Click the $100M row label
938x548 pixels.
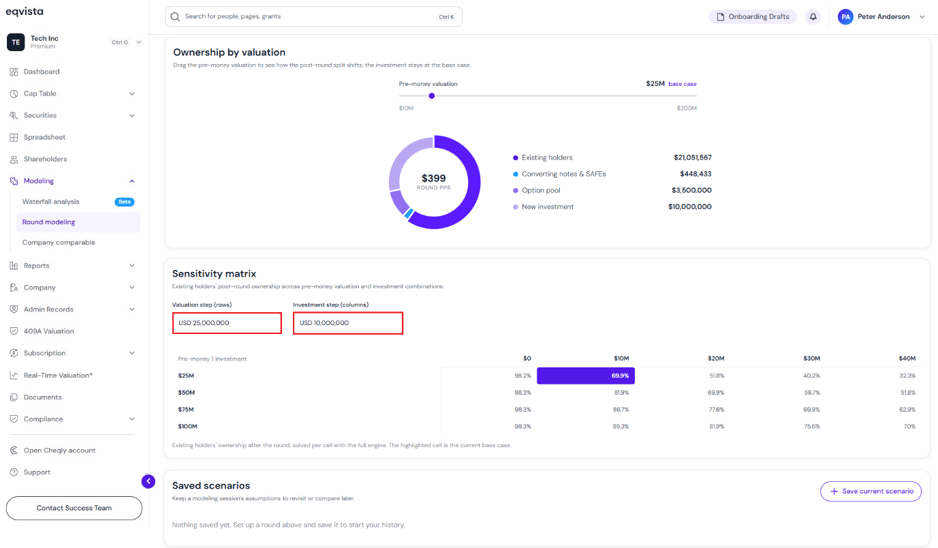187,427
